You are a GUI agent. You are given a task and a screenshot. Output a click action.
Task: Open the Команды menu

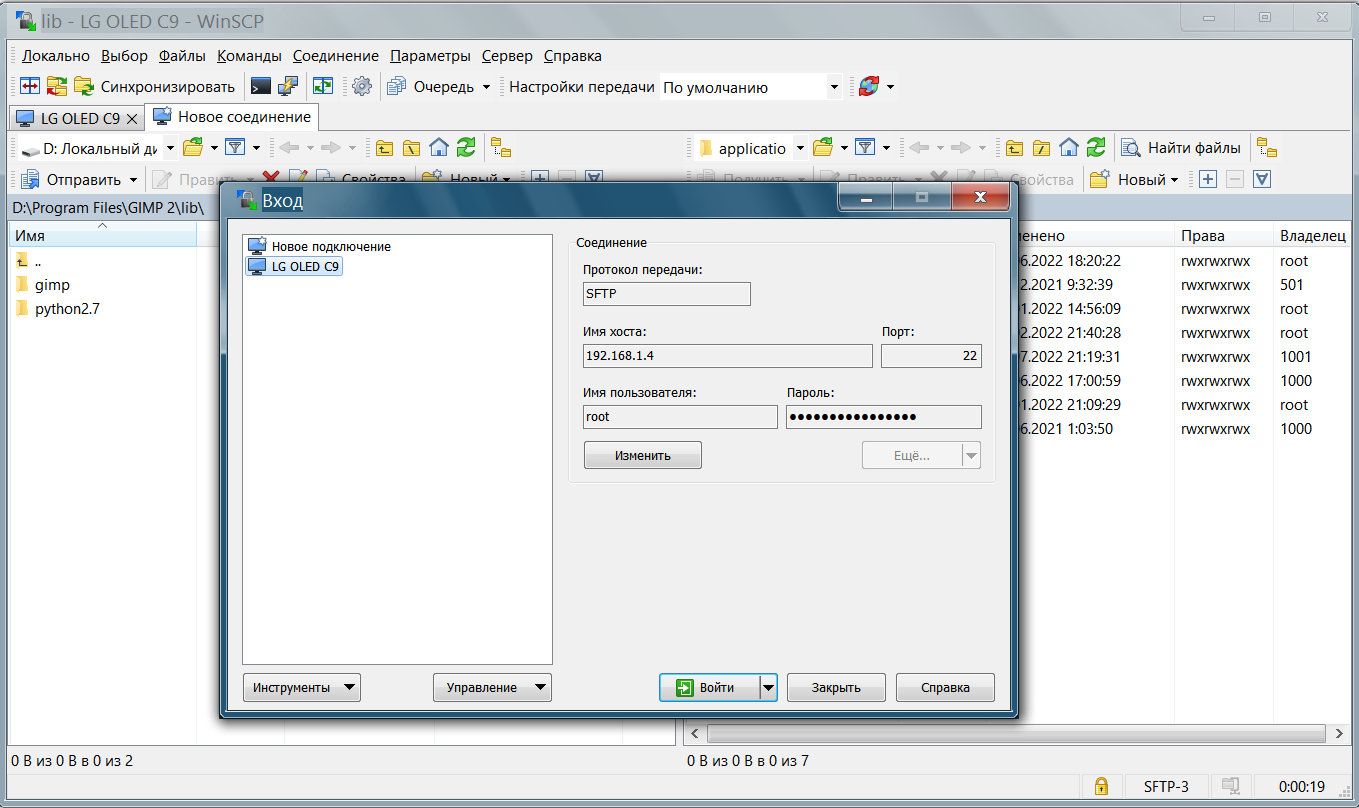(x=249, y=56)
